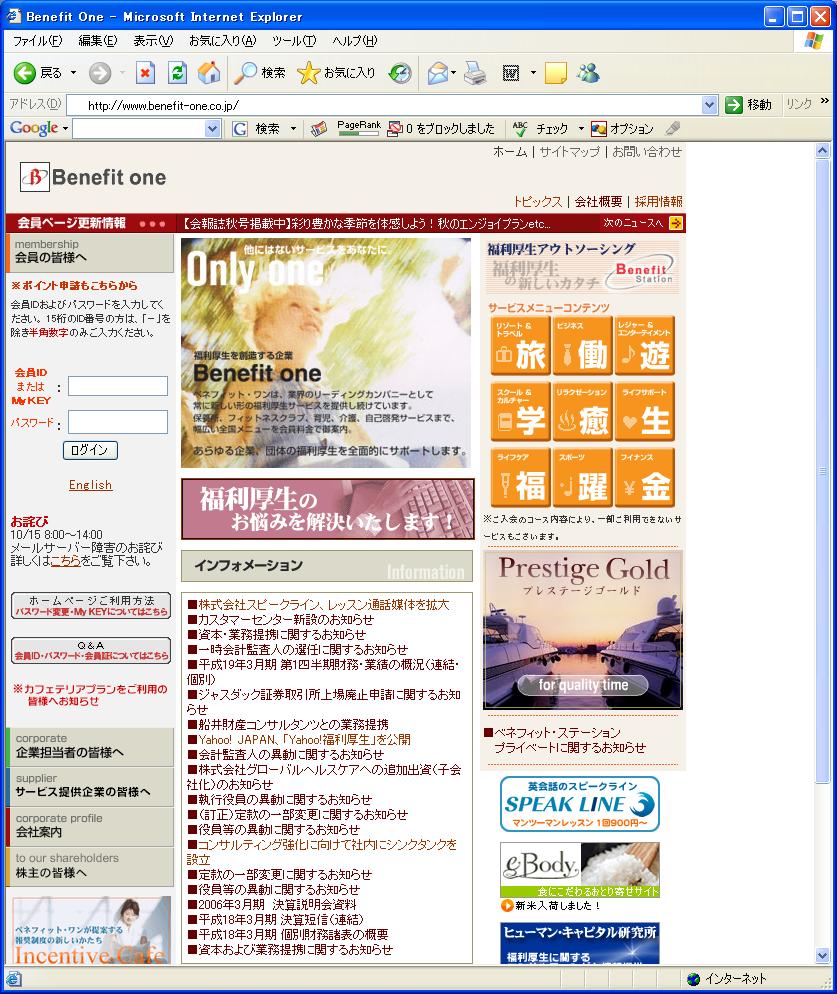Open the ツール(T) menu

tap(294, 41)
